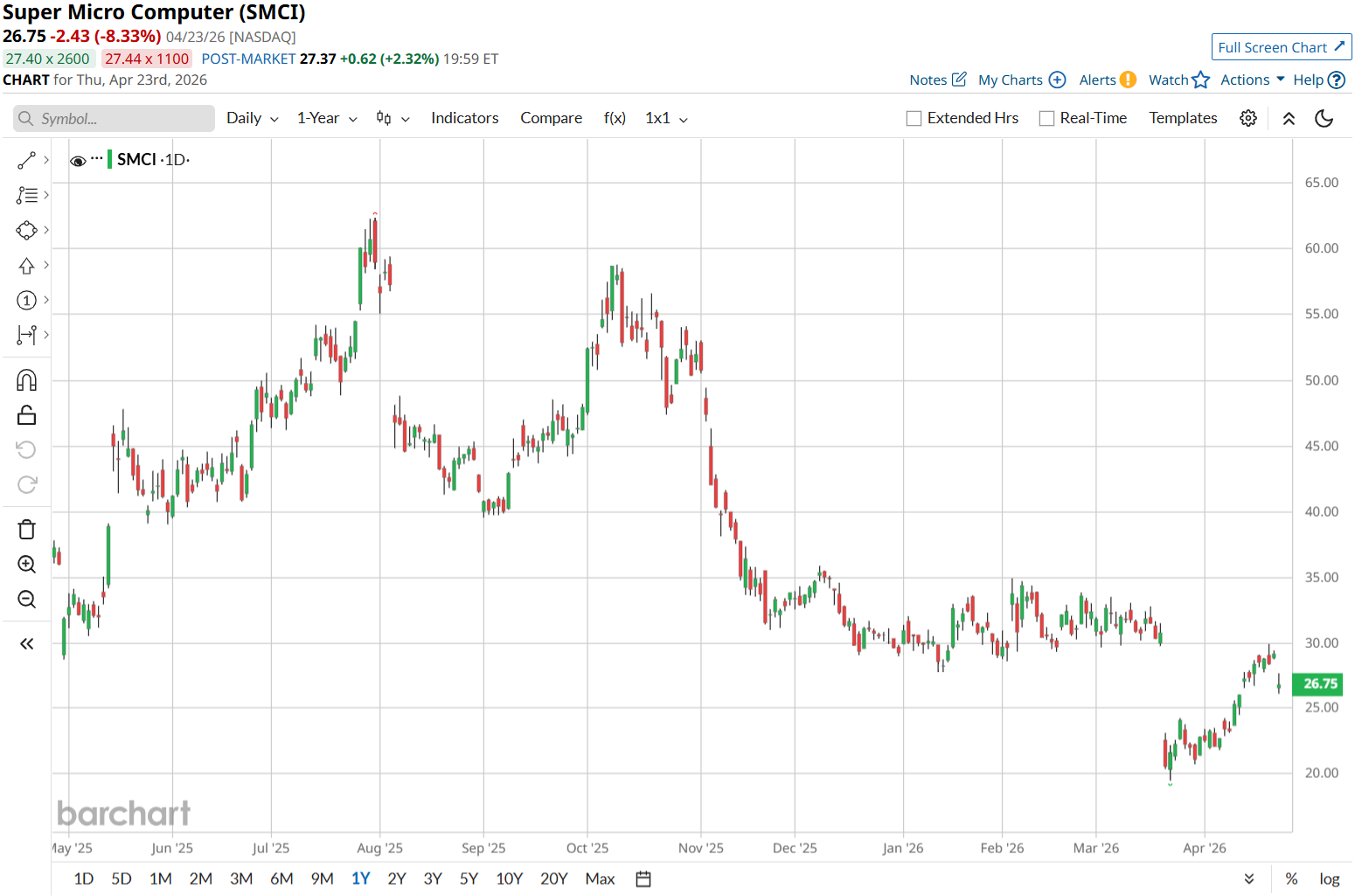Switch to the 5Y range tab
Screen dimensions: 1355x896
(x=469, y=879)
